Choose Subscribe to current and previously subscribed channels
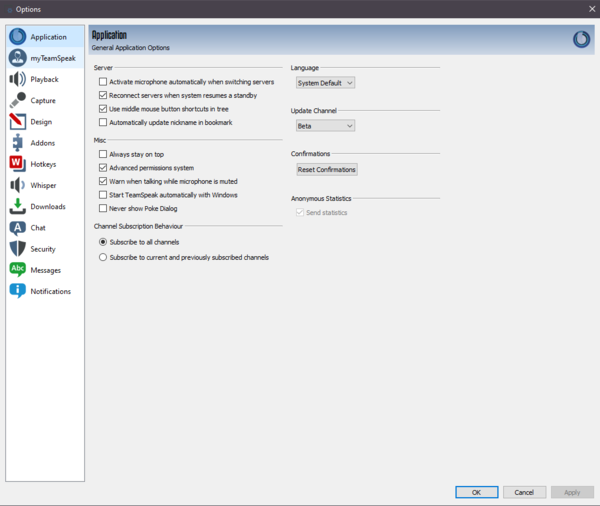The width and height of the screenshot is (600, 506). point(103,257)
